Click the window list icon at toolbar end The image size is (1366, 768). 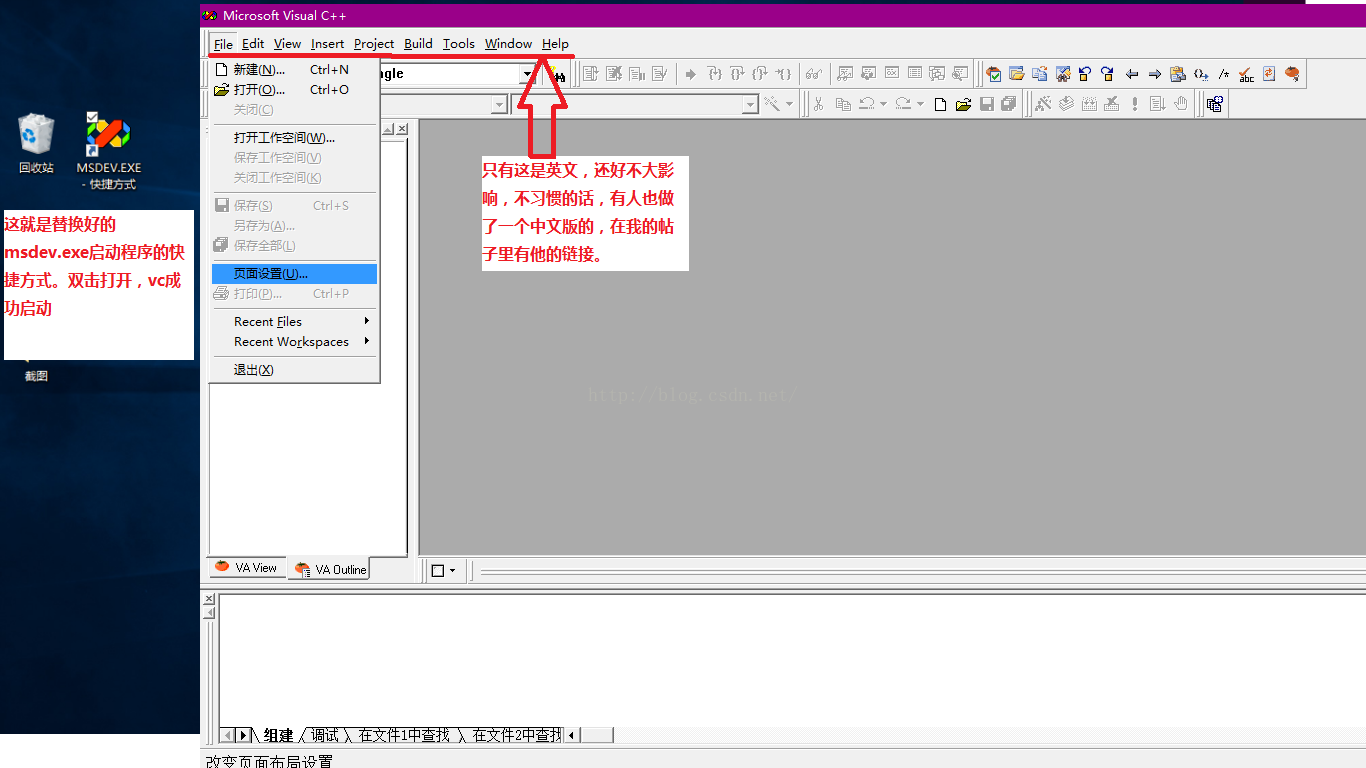tap(1214, 104)
